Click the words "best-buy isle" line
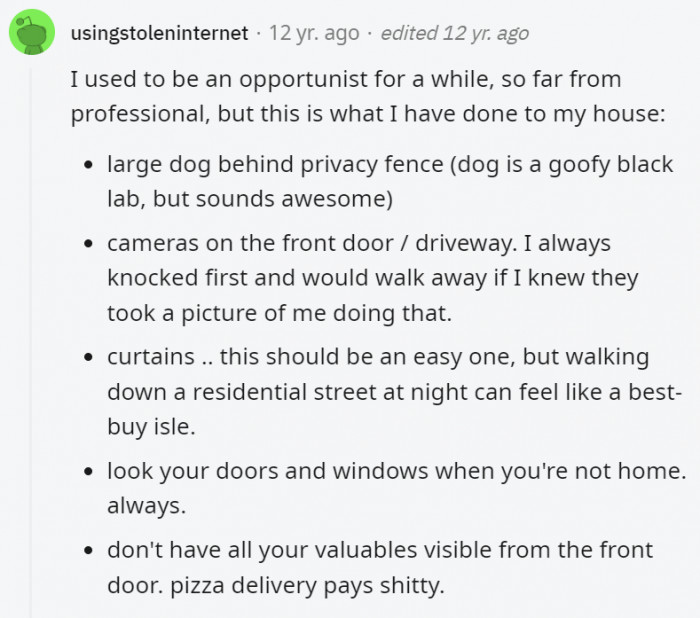 tap(151, 426)
